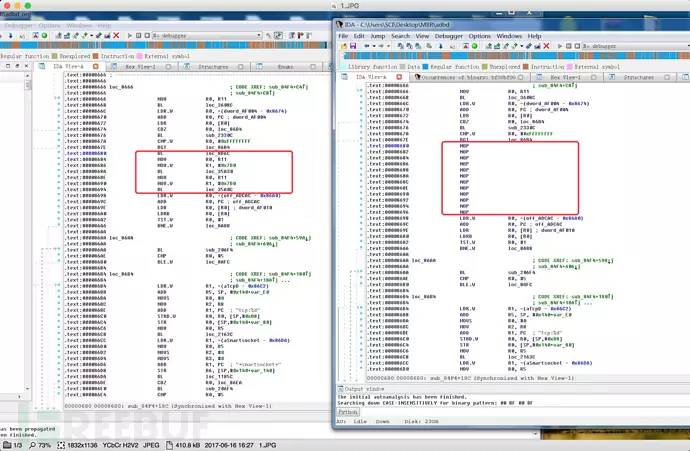This screenshot has height=451, width=690.
Task: Close the IDA View-A tab in right IDA window
Action: (399, 77)
